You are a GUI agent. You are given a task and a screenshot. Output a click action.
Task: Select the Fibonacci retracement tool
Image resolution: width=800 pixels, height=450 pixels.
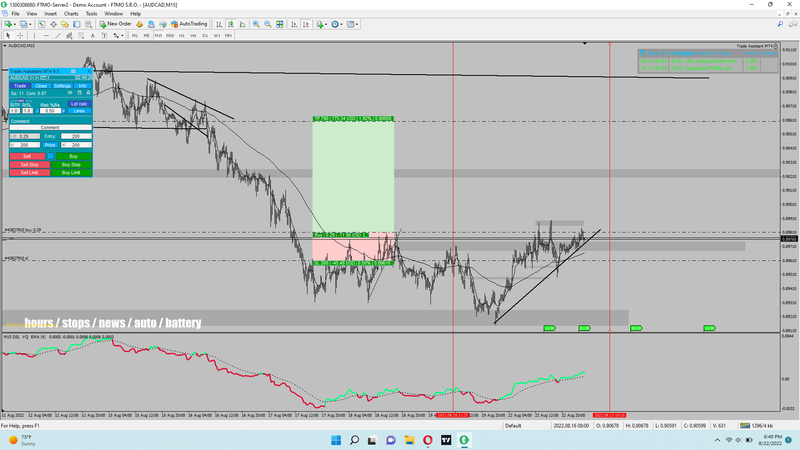pos(81,35)
